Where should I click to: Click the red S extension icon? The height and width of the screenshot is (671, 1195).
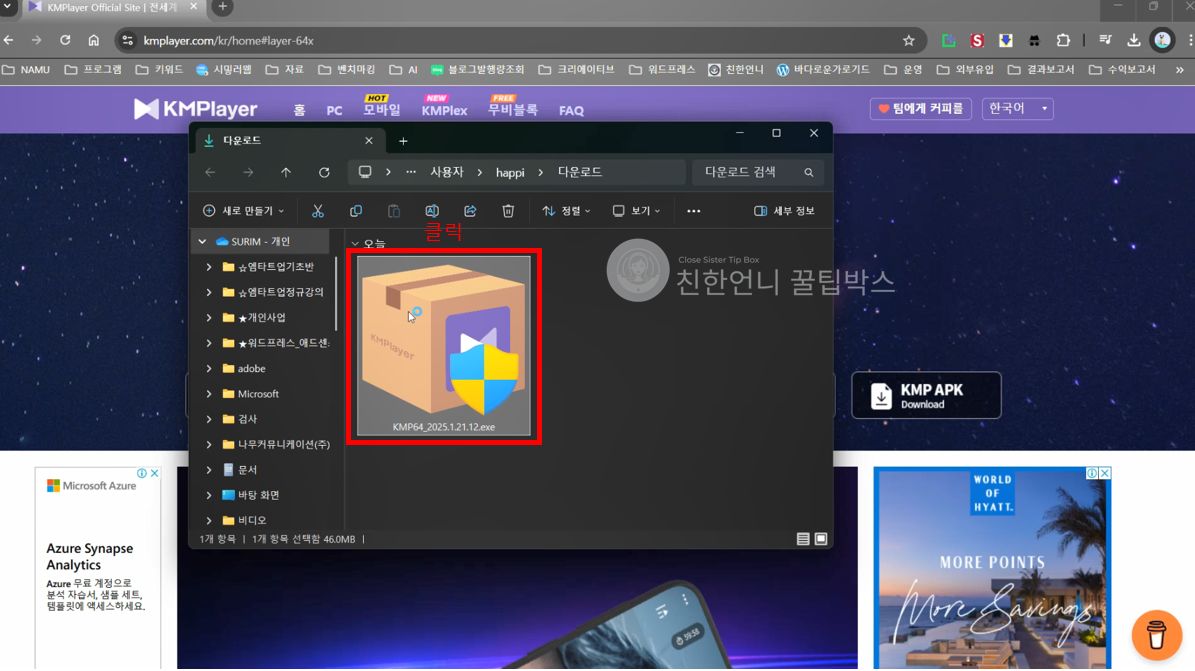[977, 40]
